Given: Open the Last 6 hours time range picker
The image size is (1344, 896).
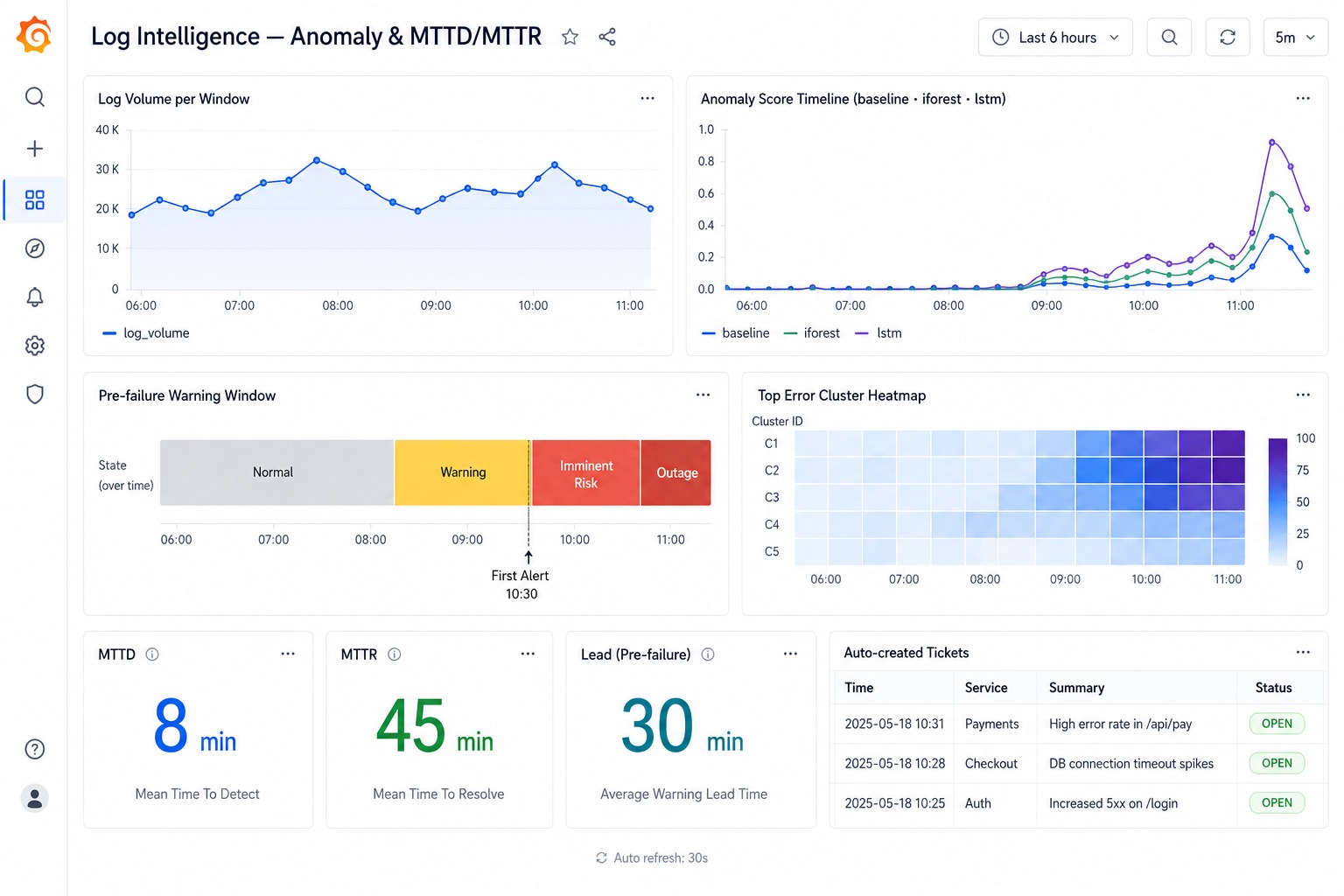Looking at the screenshot, I should [x=1055, y=37].
